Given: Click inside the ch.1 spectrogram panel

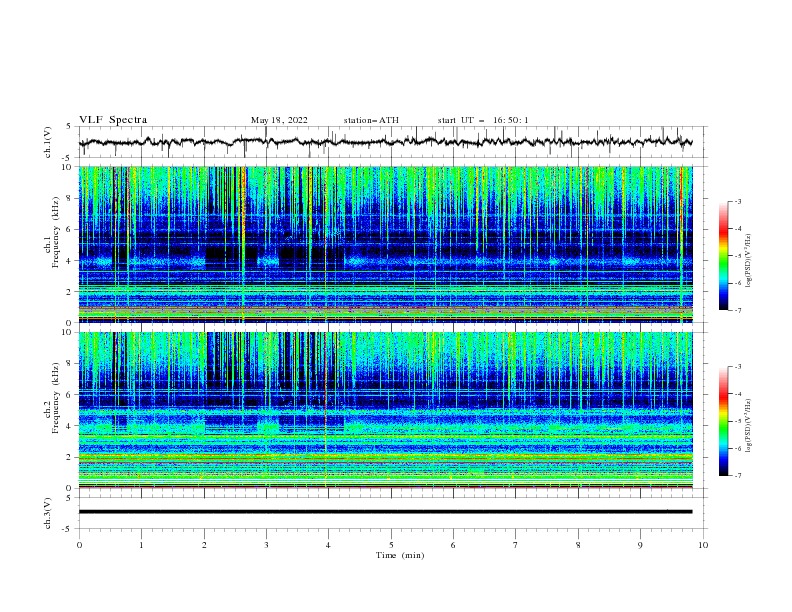Looking at the screenshot, I should coord(385,244).
